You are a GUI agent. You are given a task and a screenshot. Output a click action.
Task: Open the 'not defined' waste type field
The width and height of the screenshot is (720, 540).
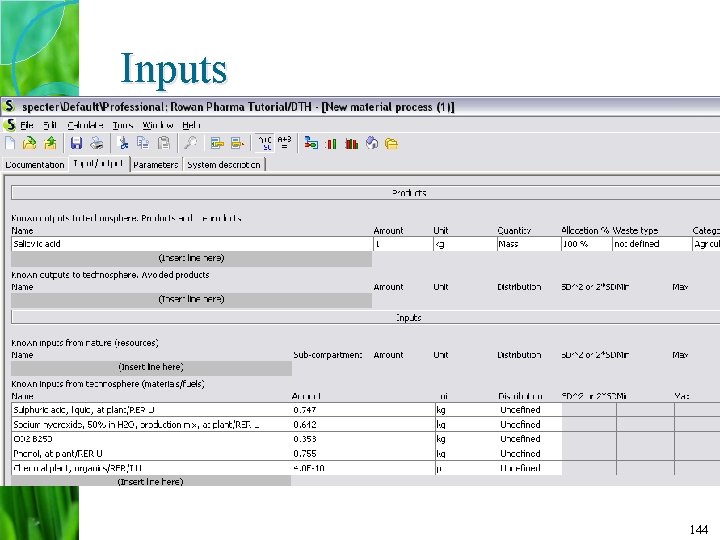(652, 244)
